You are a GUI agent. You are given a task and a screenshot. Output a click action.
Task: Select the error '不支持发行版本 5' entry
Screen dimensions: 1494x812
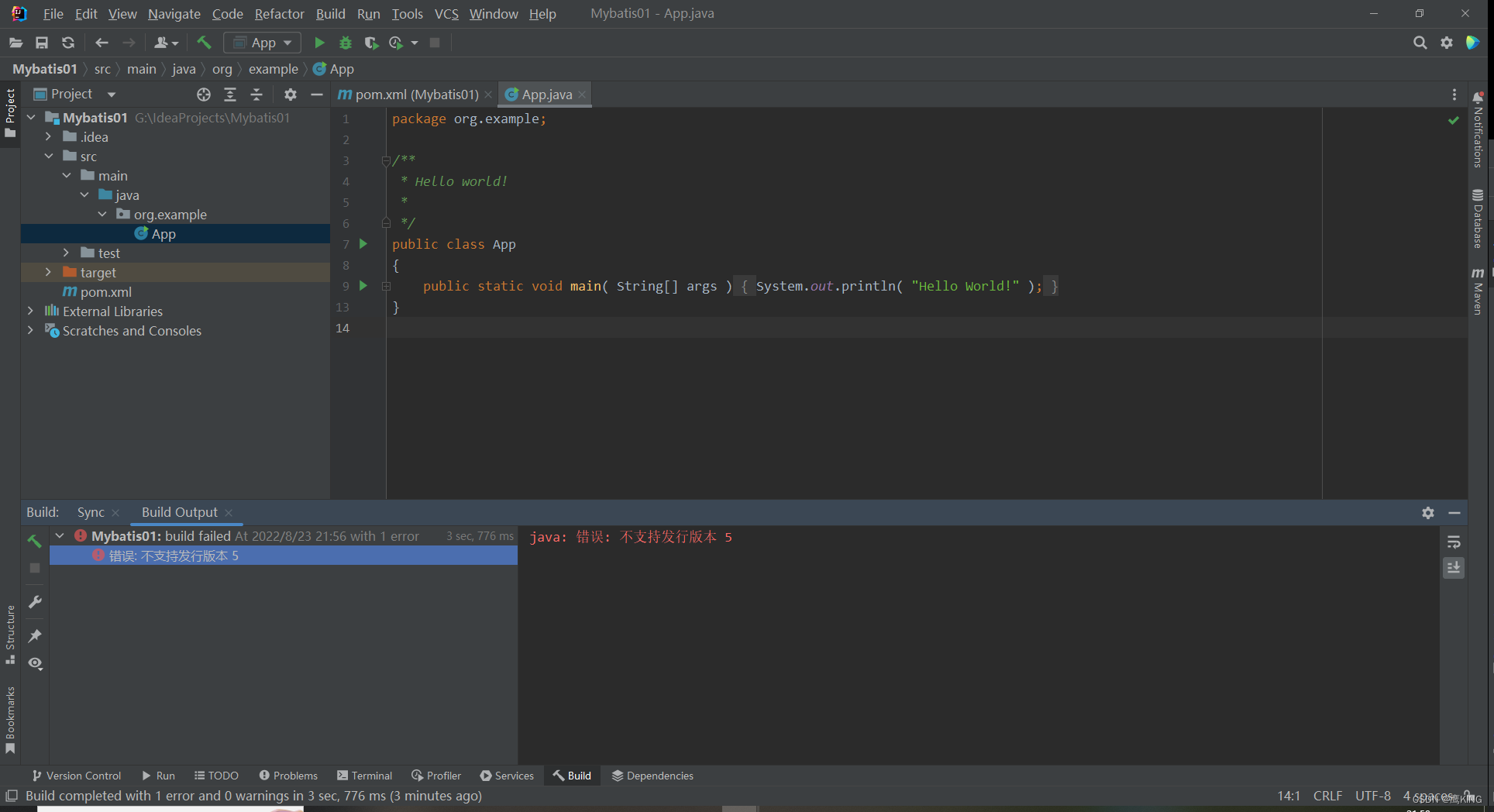(188, 556)
